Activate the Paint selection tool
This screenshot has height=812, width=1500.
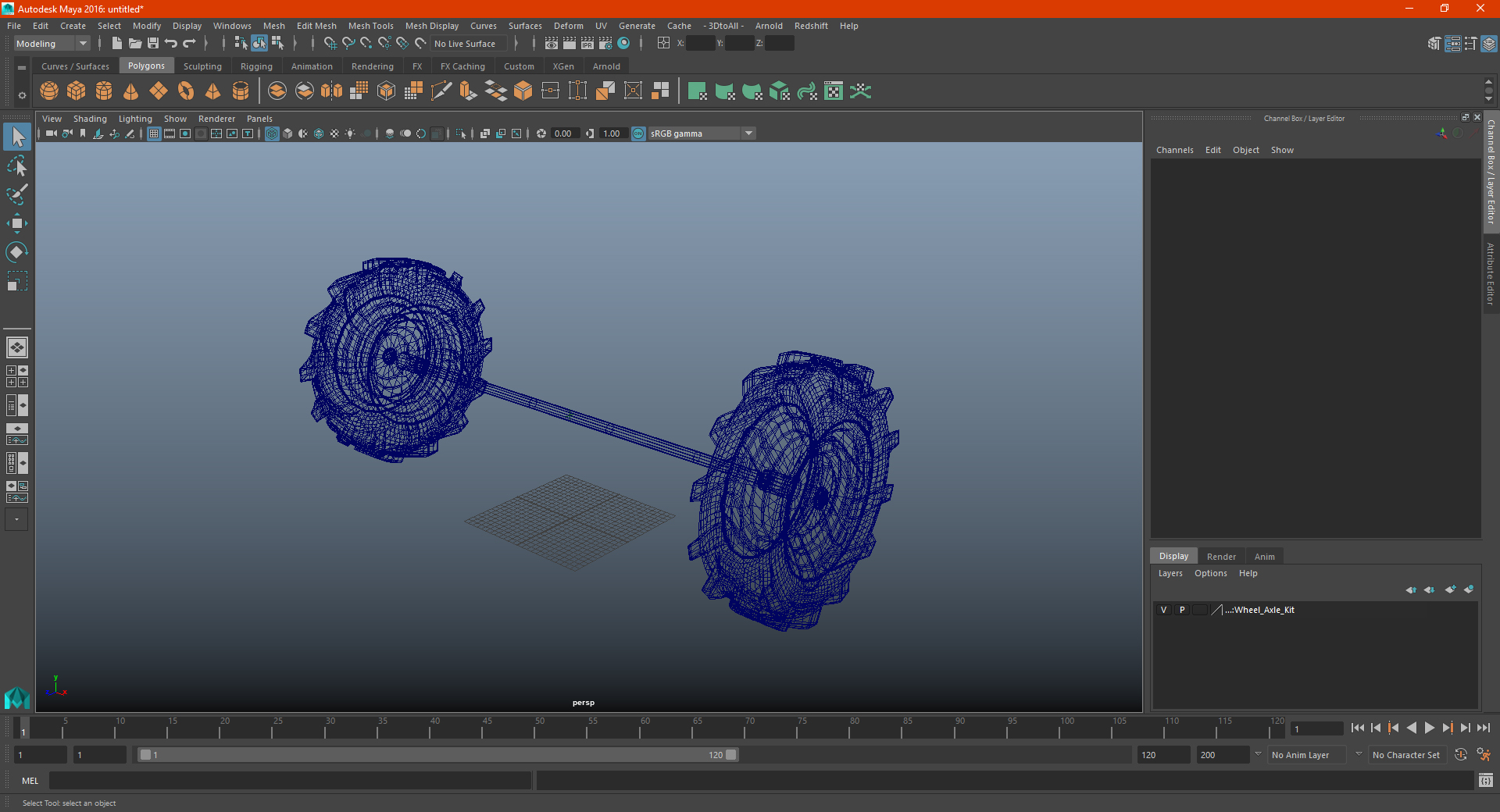tap(17, 194)
